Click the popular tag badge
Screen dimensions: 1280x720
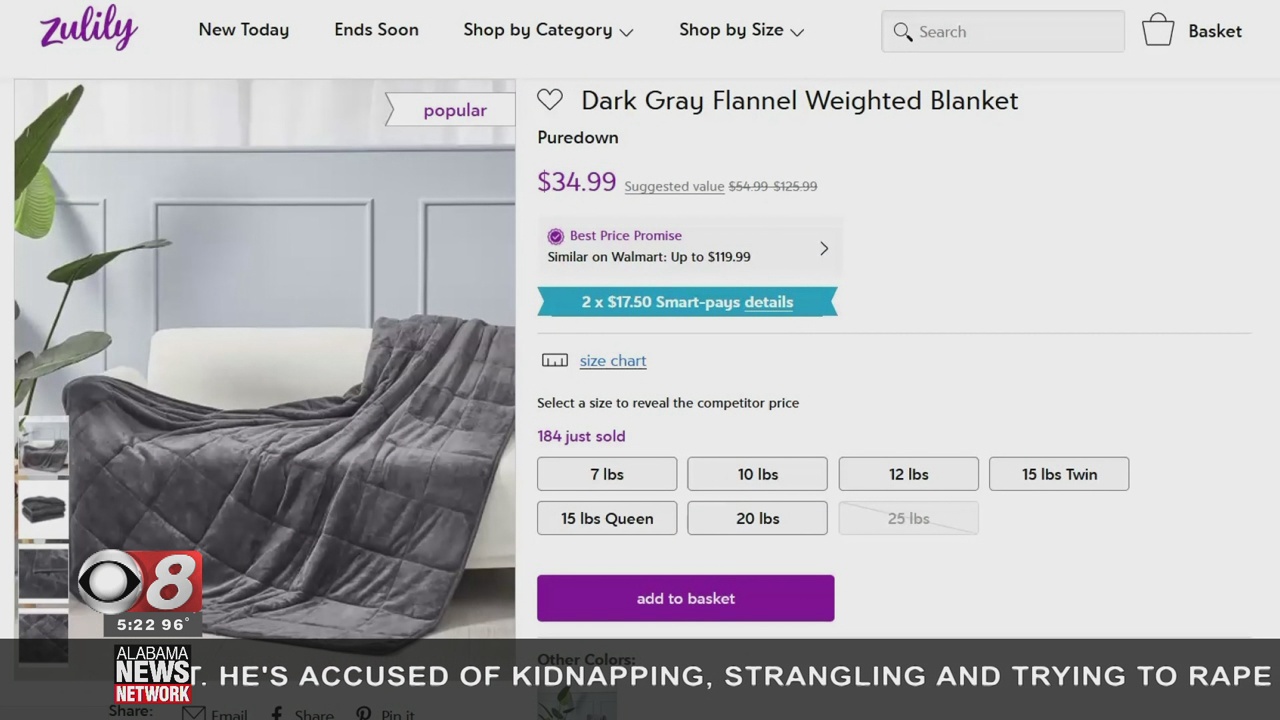coord(454,110)
